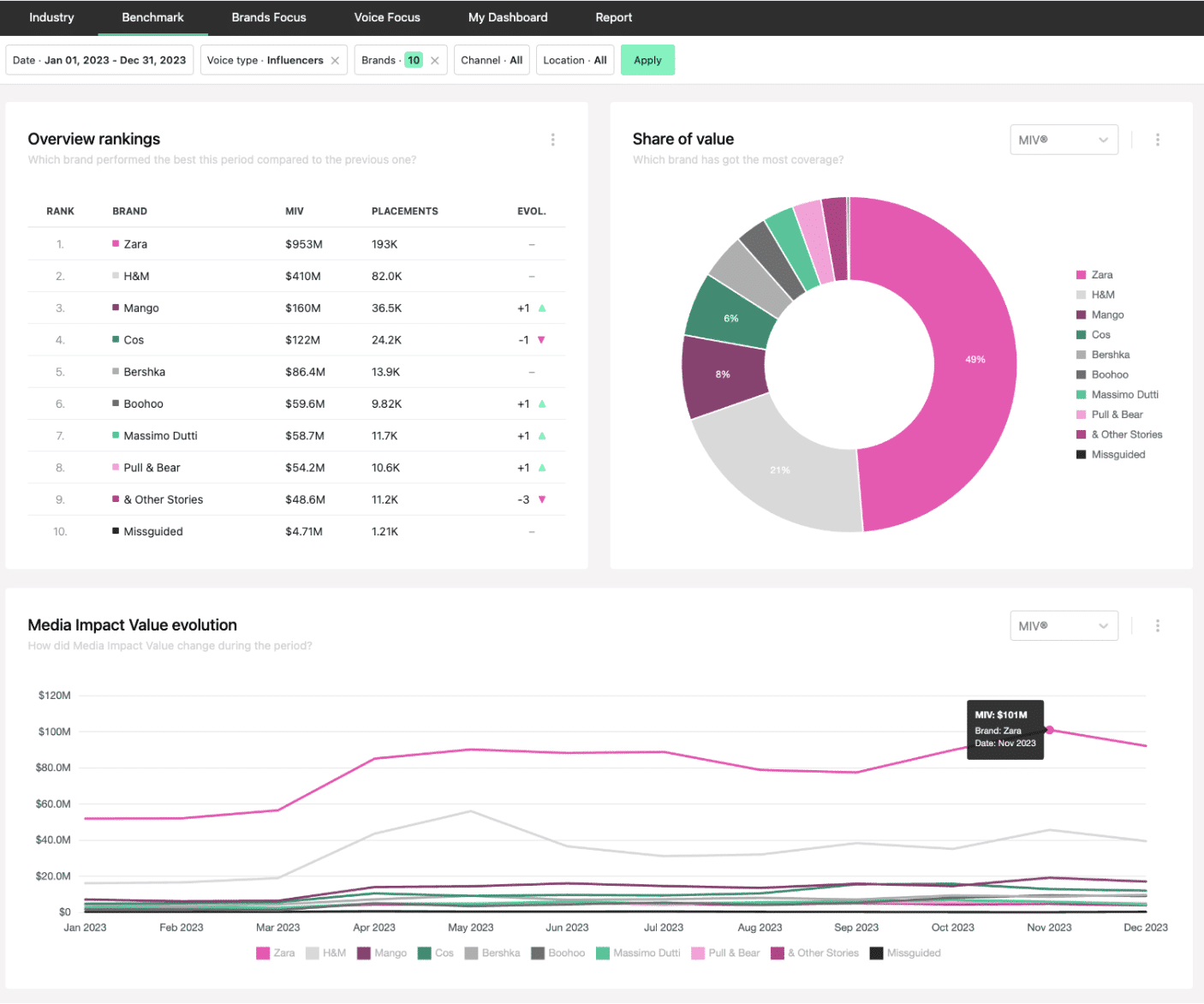Select the Benchmark tab
The height and width of the screenshot is (1004, 1204).
tap(152, 17)
